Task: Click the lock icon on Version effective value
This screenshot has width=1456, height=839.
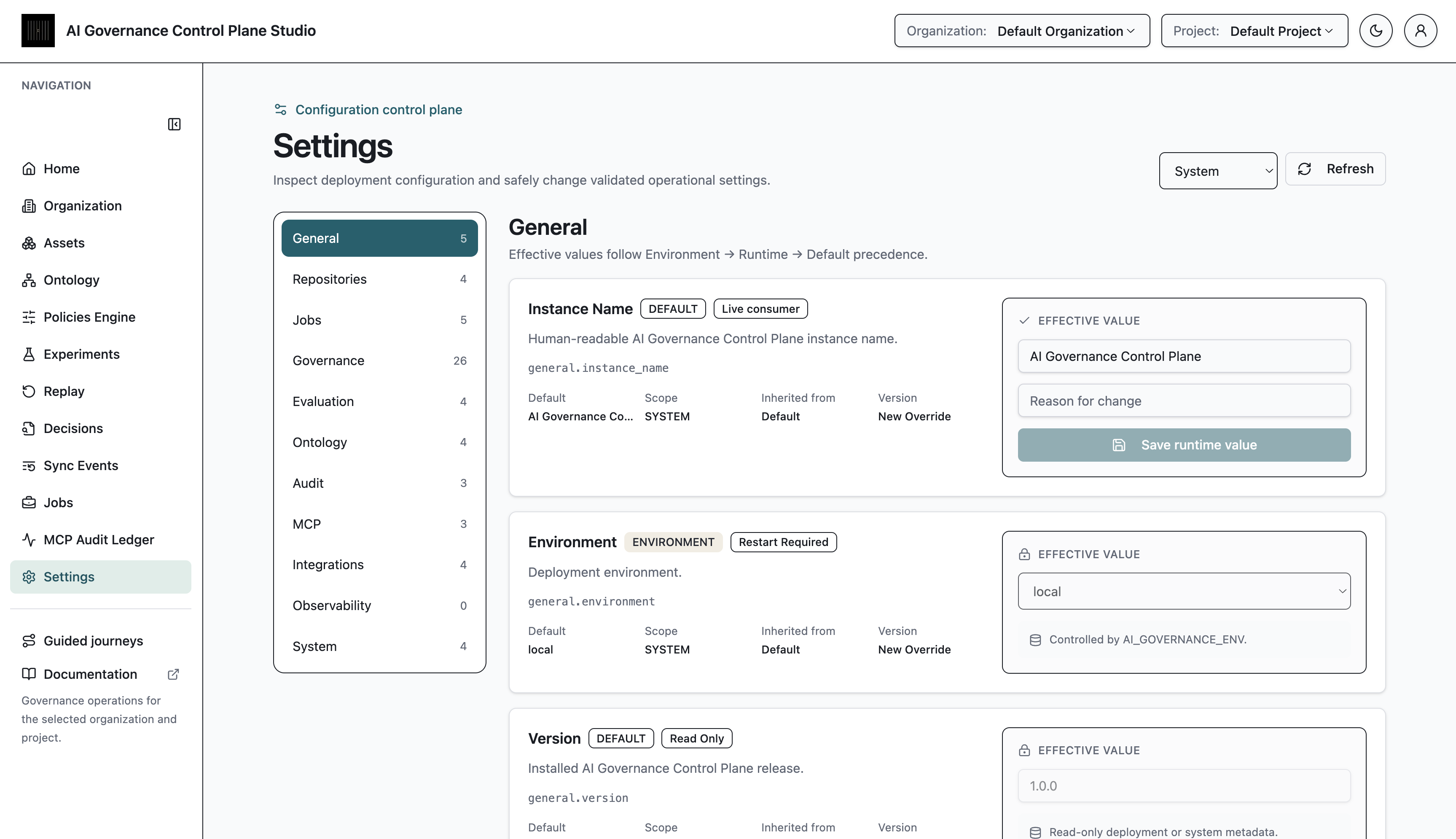Action: pyautogui.click(x=1024, y=750)
